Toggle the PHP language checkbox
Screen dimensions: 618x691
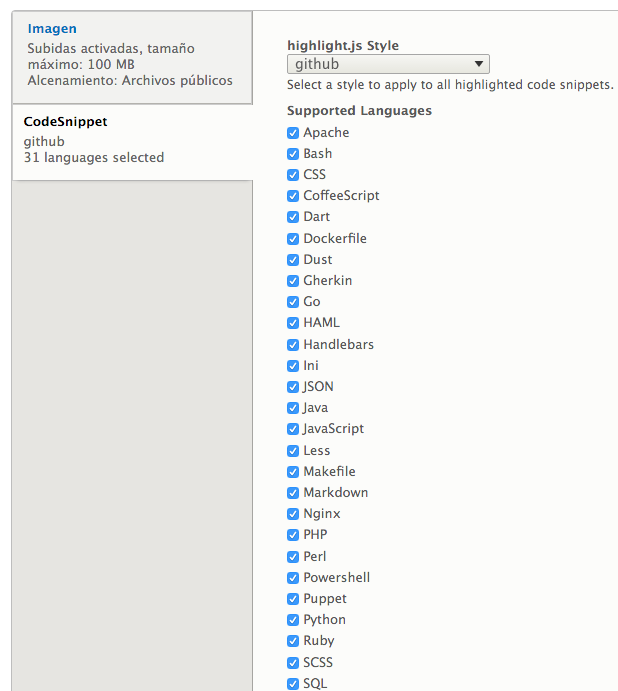pos(293,535)
